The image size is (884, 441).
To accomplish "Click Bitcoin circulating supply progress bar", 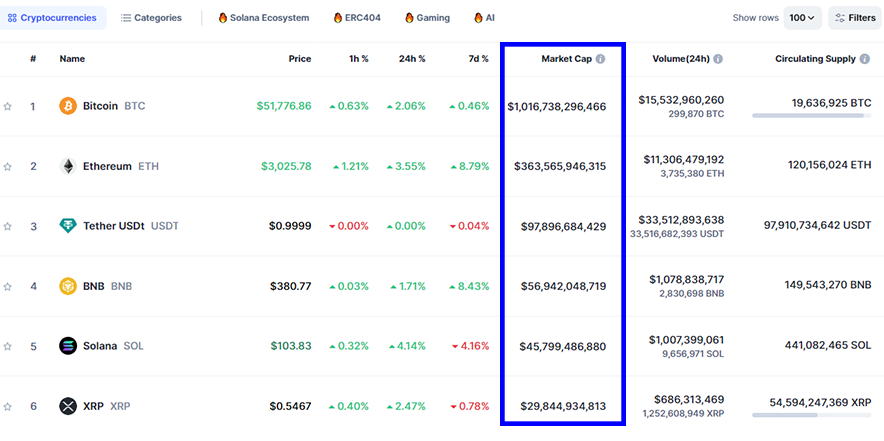I will [811, 116].
